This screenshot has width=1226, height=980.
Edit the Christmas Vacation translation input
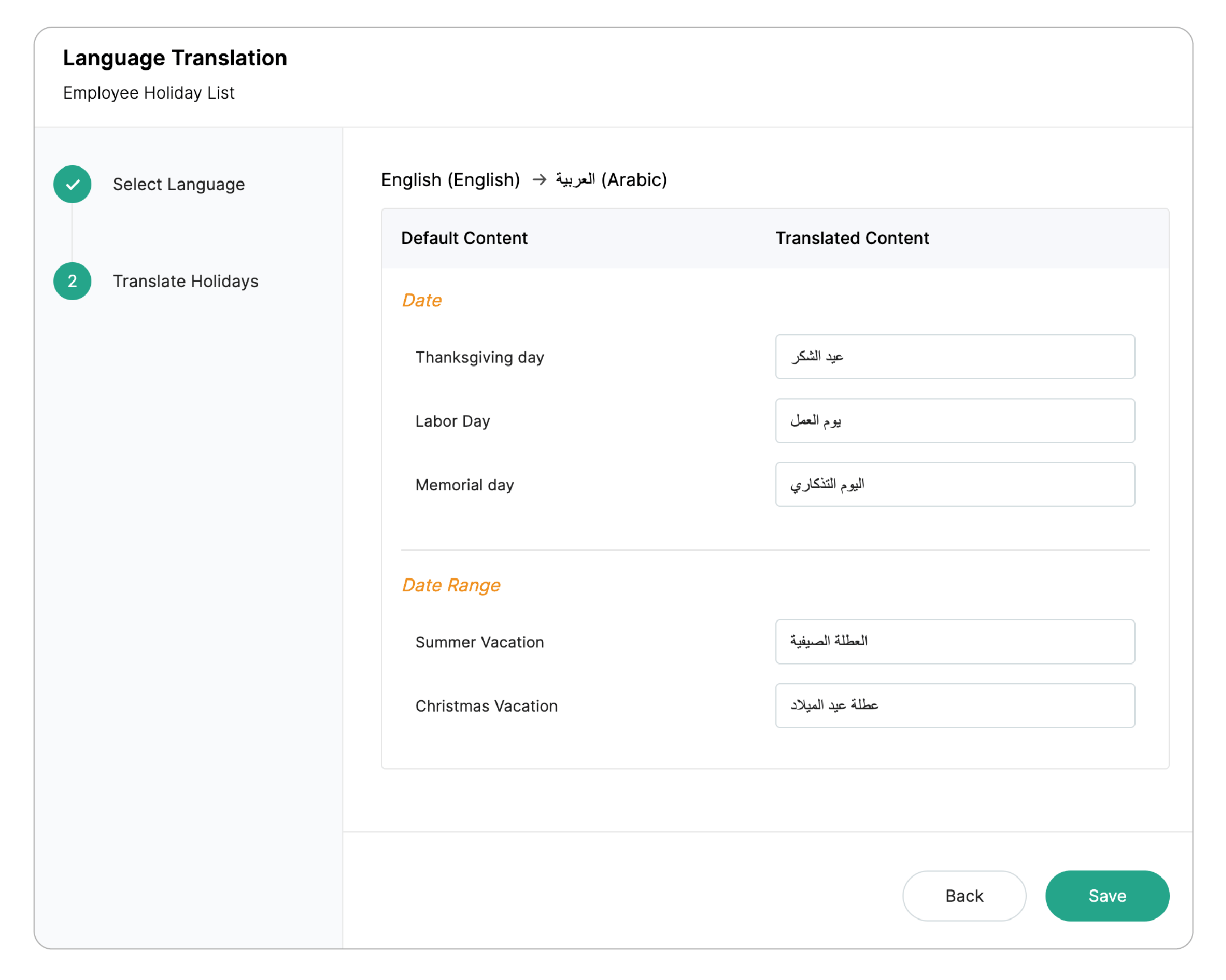pyautogui.click(x=954, y=705)
